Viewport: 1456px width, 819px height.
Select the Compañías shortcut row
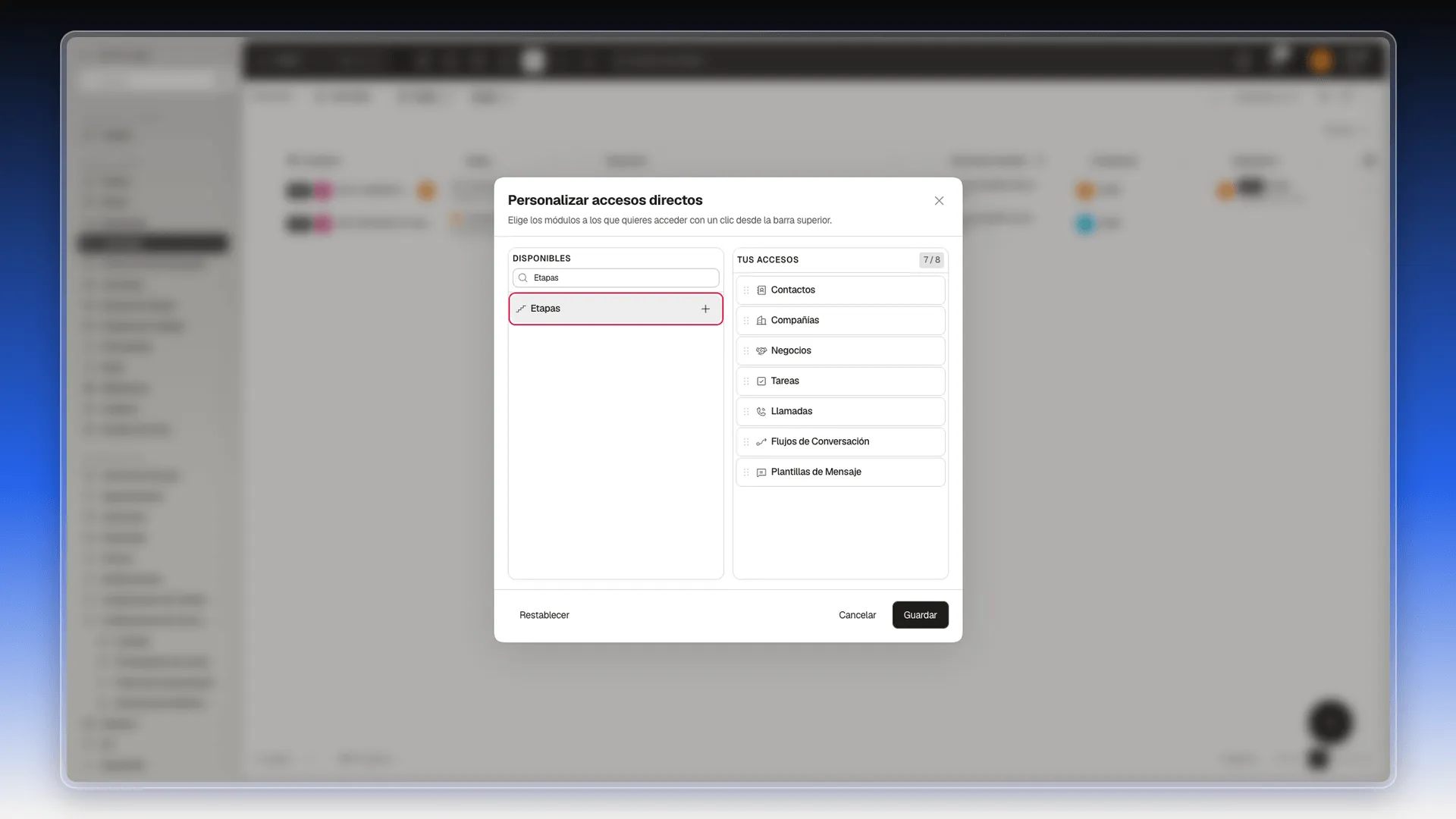[840, 320]
